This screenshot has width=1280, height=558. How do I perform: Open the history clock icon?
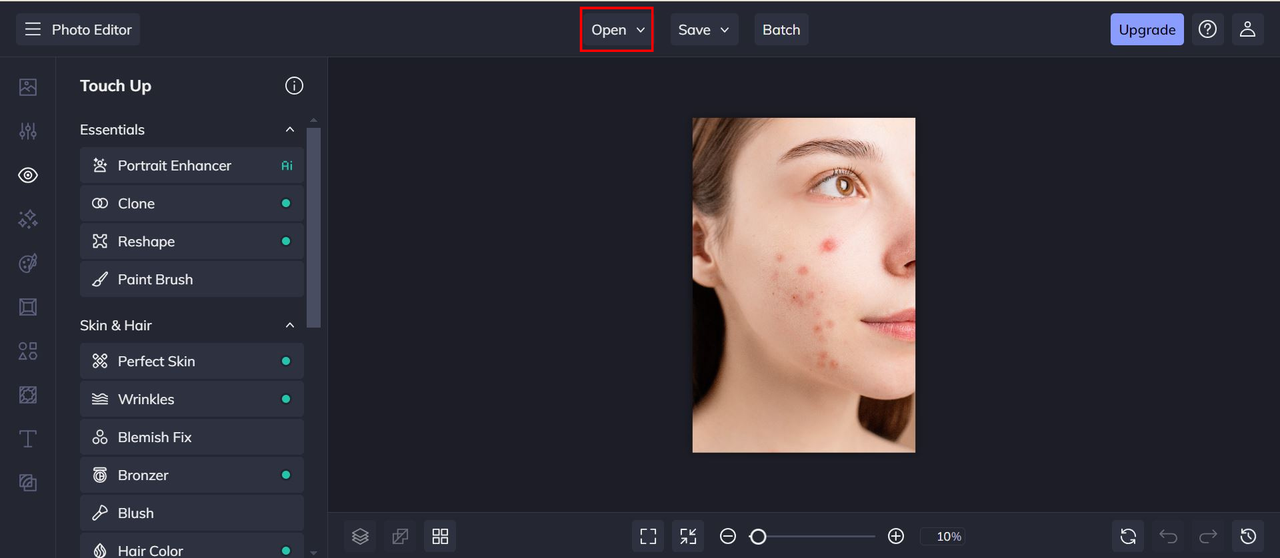(x=1248, y=536)
